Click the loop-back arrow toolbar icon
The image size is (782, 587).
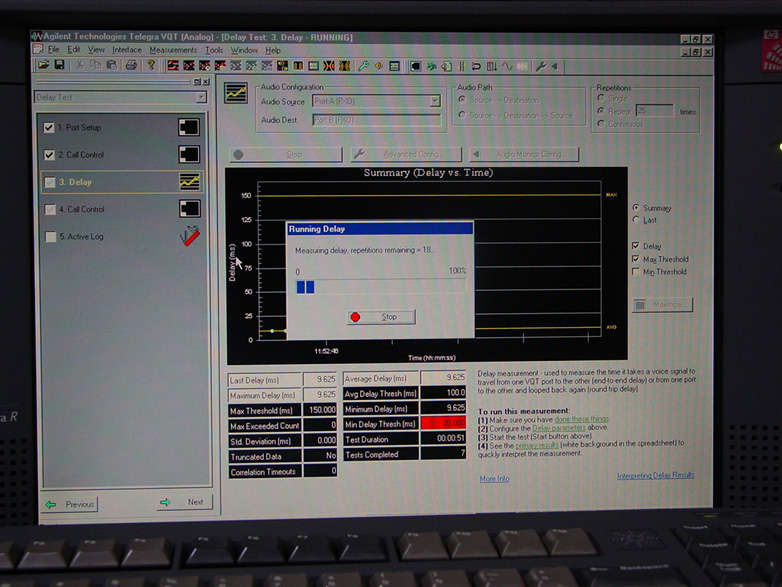(x=476, y=66)
